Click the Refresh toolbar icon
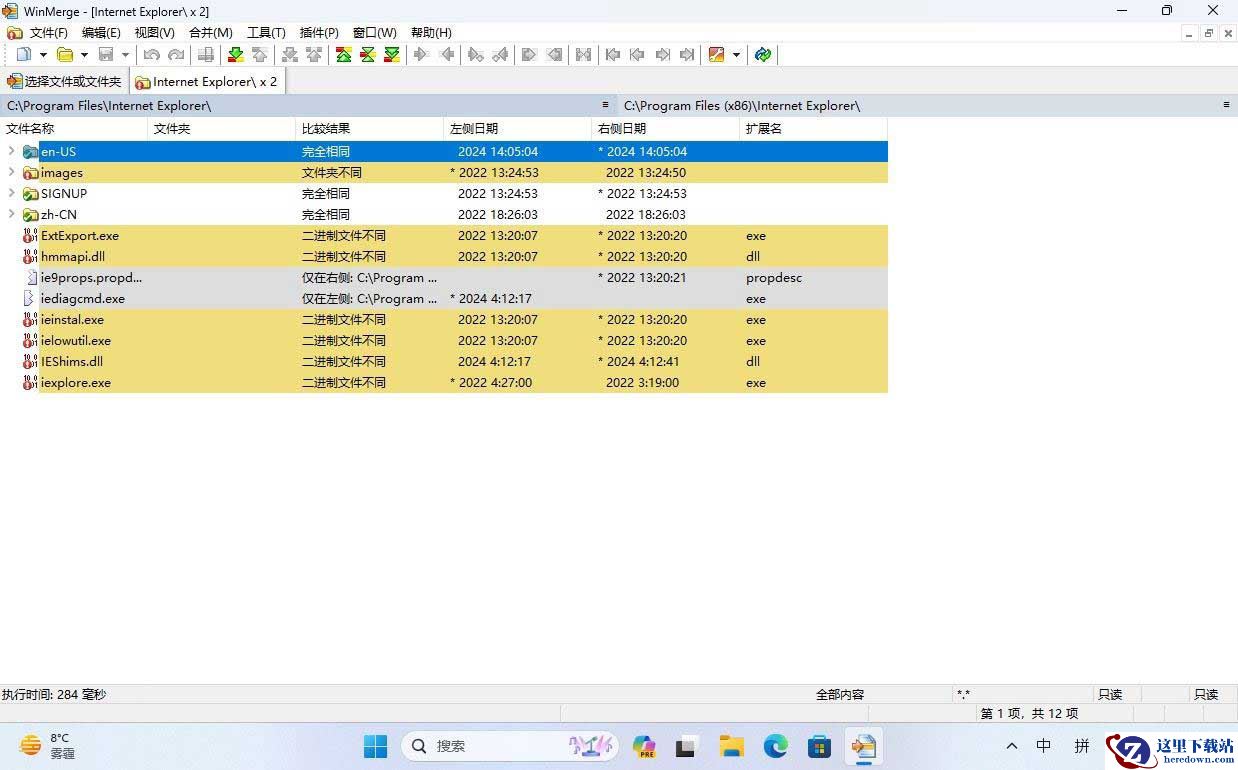1238x770 pixels. [763, 55]
